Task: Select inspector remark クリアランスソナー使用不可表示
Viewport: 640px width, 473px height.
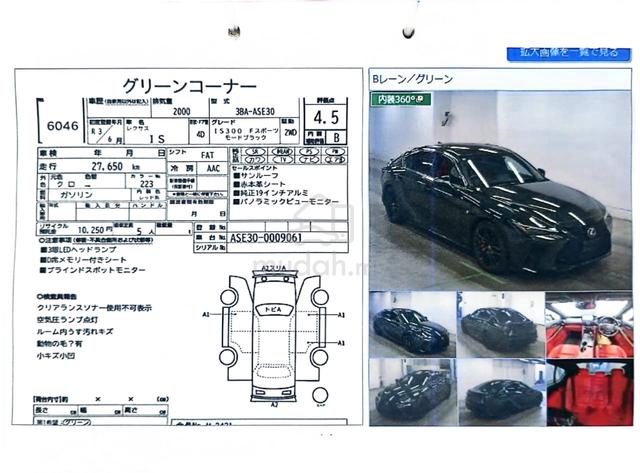Action: 94,308
